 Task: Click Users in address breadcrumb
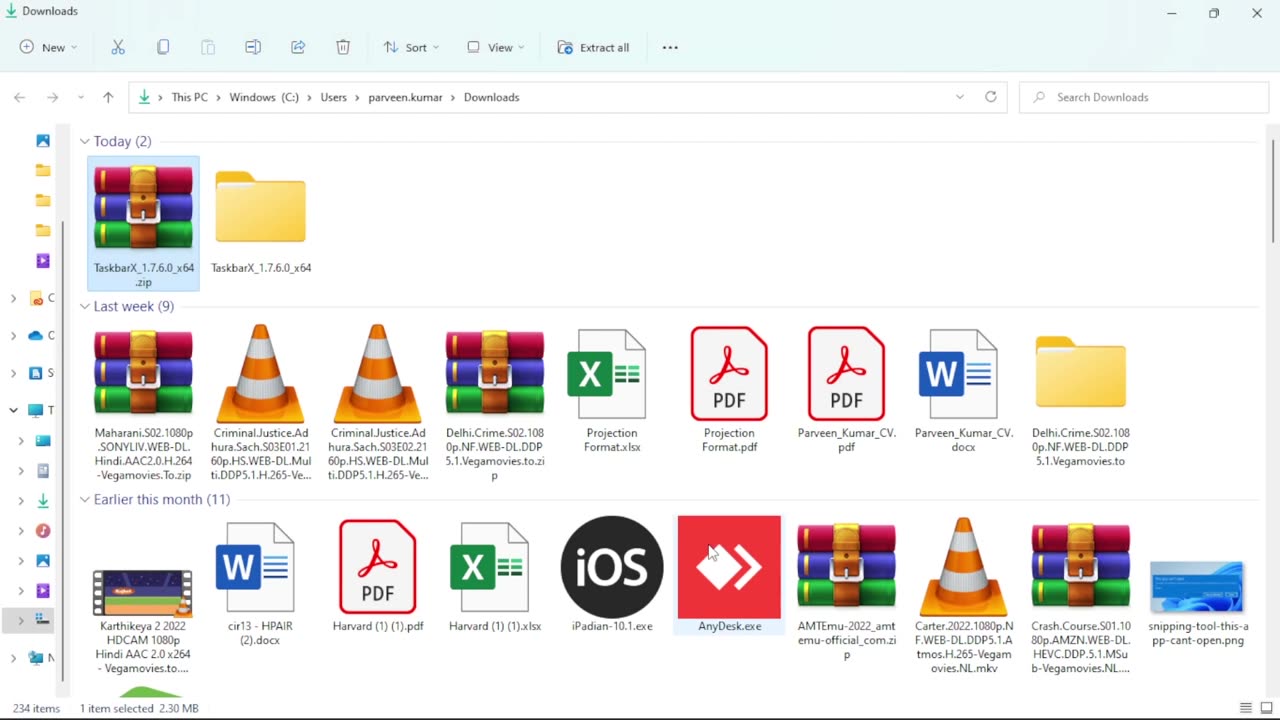(333, 97)
